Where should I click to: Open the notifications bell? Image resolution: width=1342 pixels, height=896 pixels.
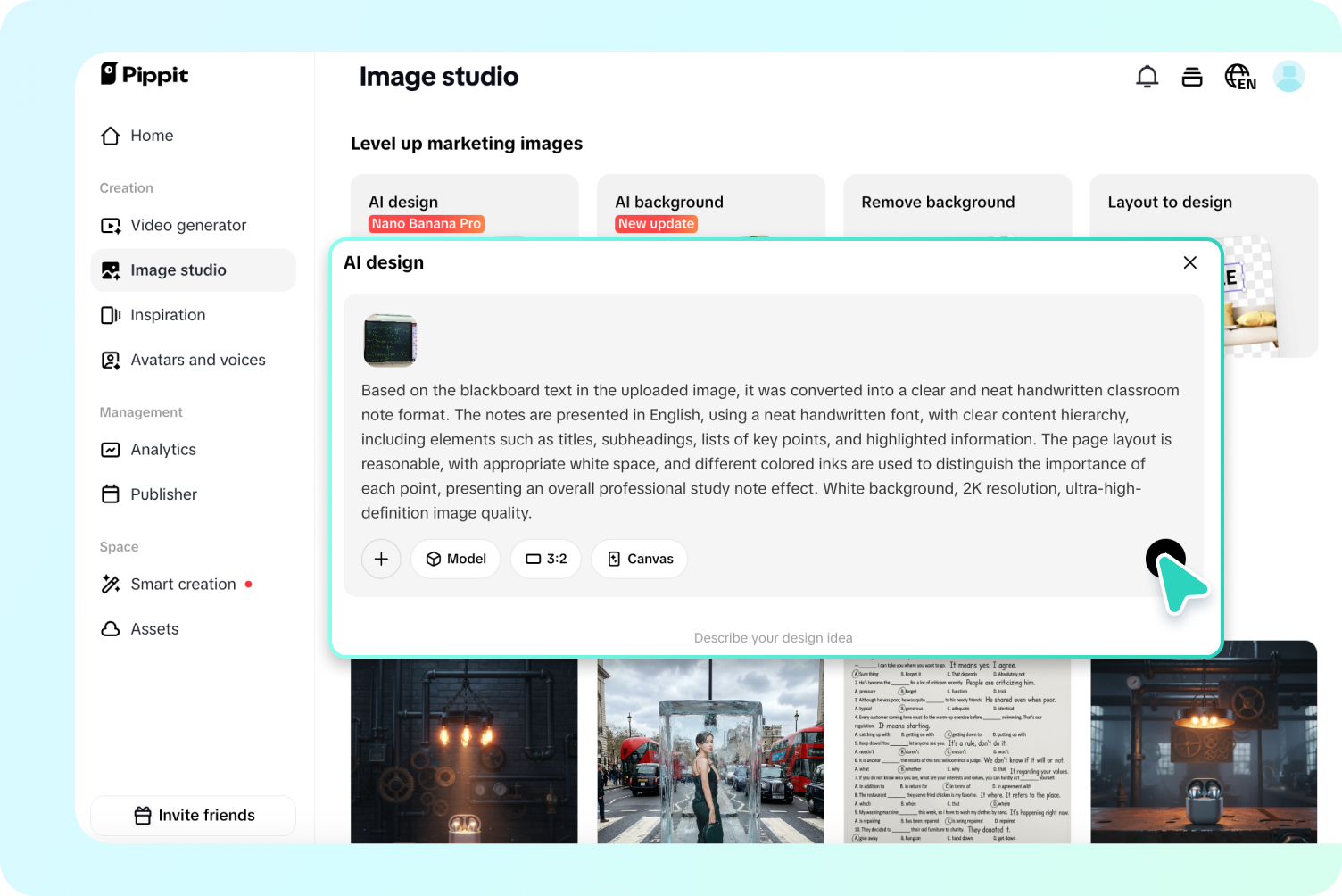tap(1147, 77)
